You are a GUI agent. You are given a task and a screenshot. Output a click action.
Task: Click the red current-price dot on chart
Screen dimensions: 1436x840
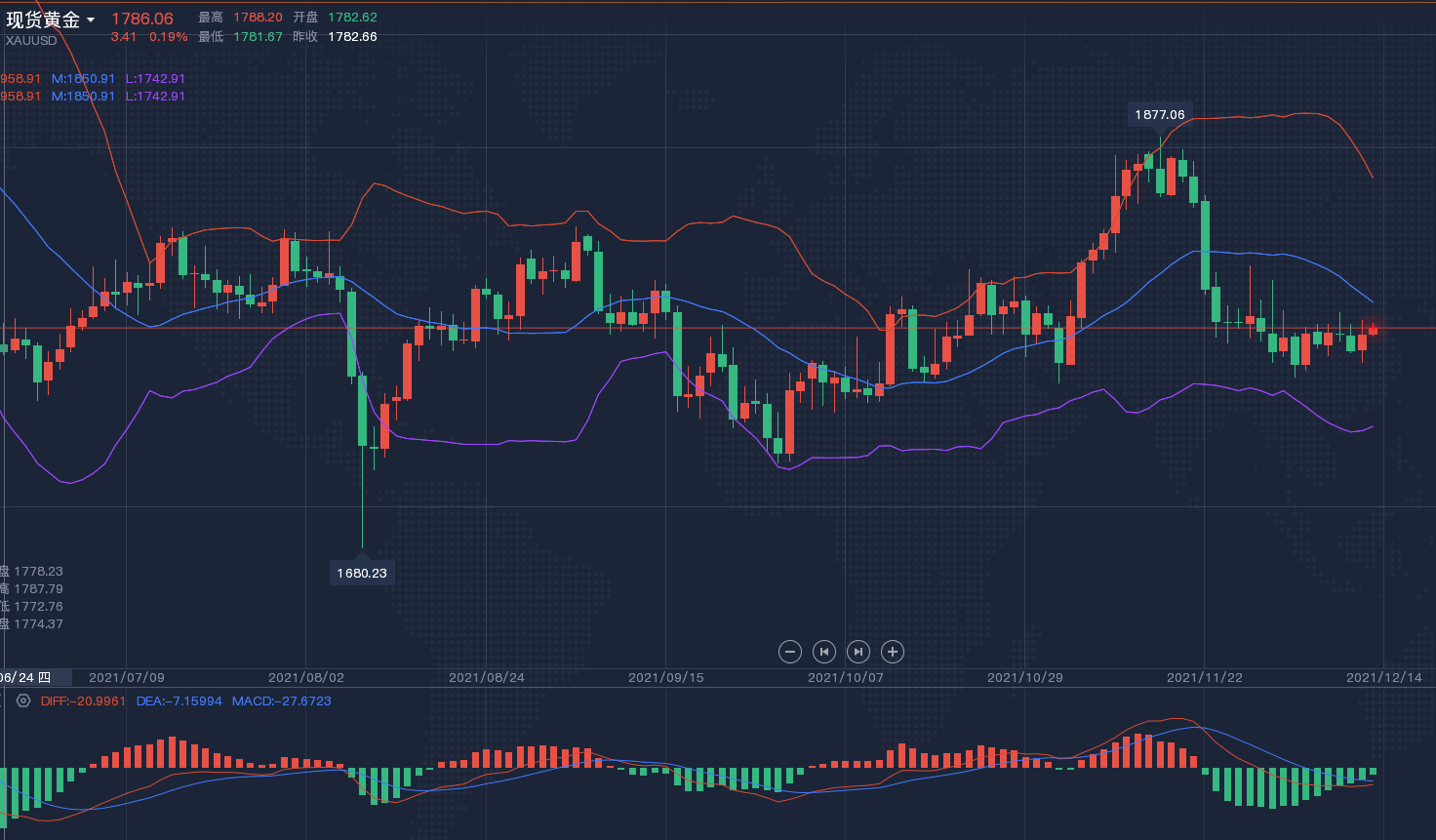point(1374,329)
